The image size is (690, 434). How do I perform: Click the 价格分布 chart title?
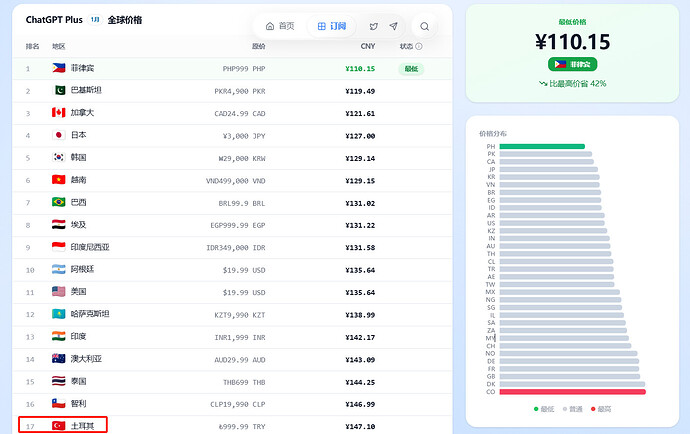click(493, 133)
